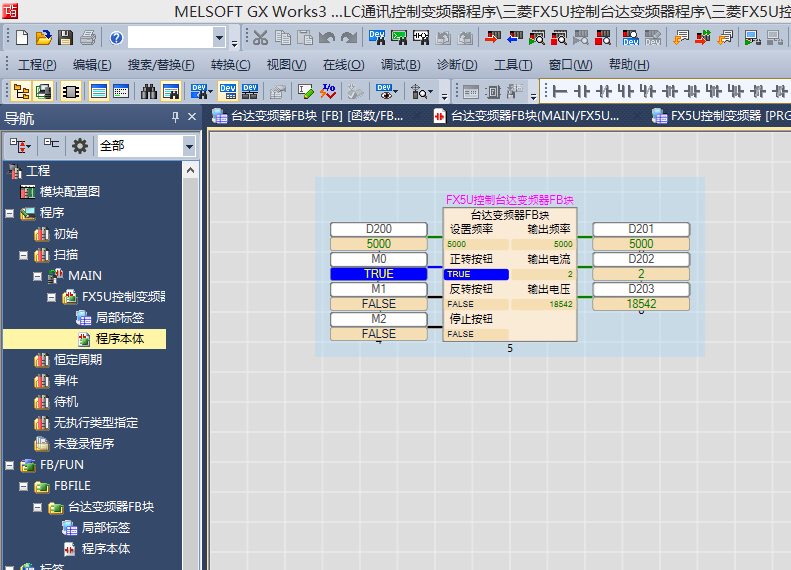Click the D201 output variable box
The width and height of the screenshot is (791, 570).
(641, 229)
